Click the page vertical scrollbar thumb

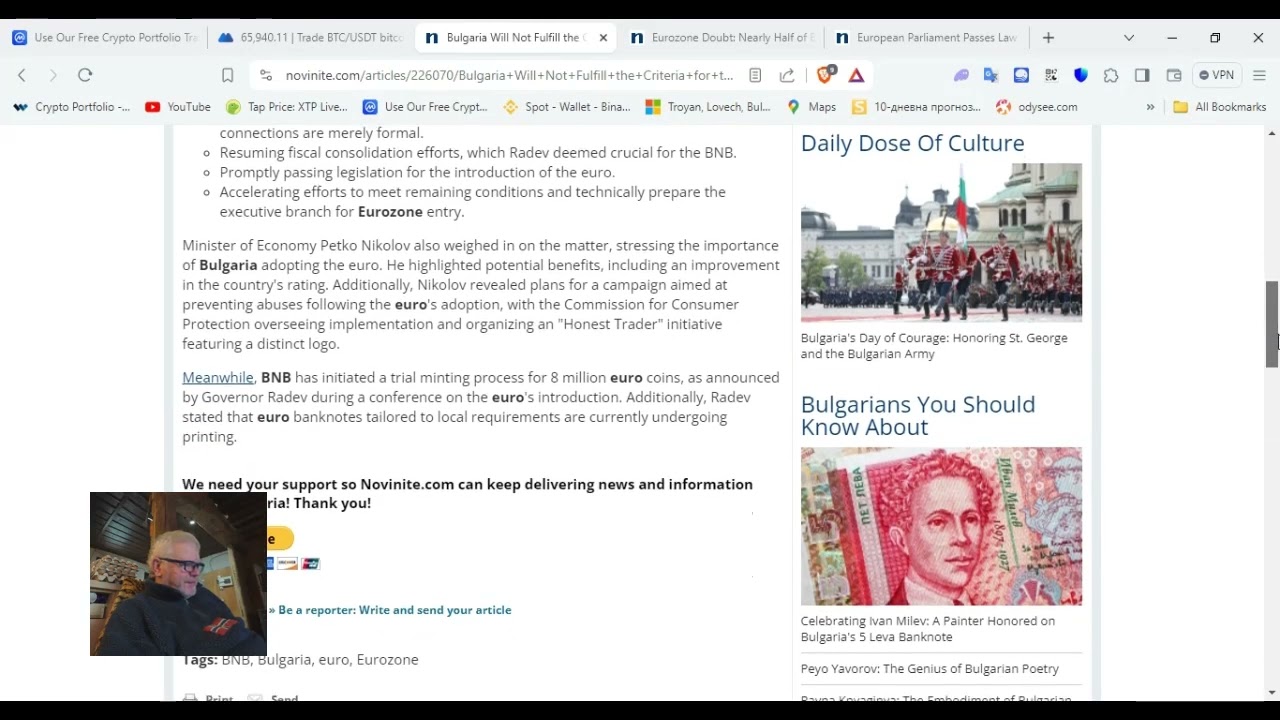coord(1272,325)
